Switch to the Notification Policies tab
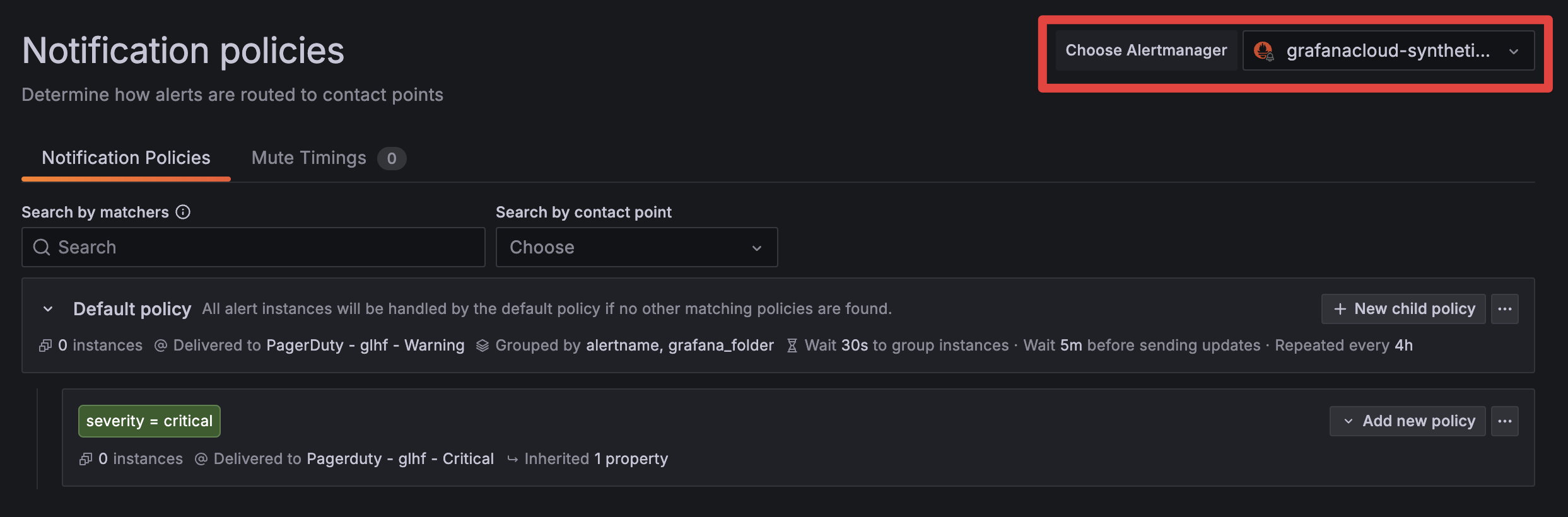The image size is (1568, 517). pos(126,158)
